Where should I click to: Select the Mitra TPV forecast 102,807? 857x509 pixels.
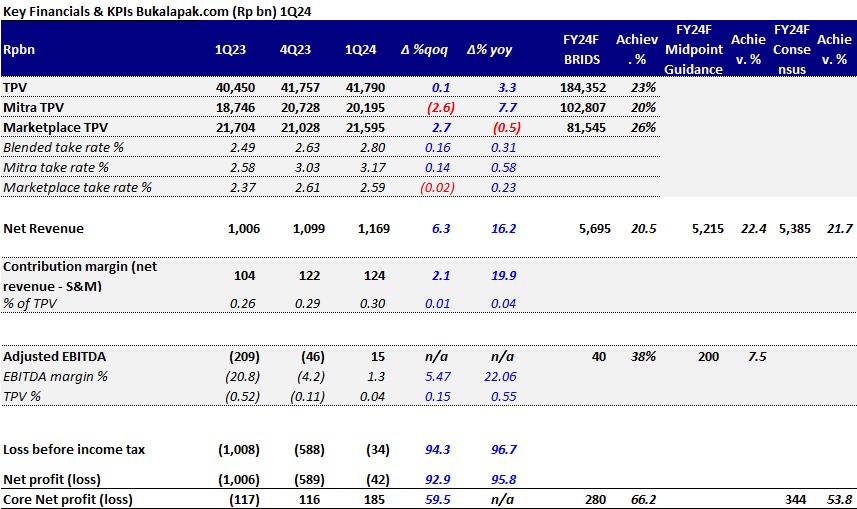tap(583, 108)
